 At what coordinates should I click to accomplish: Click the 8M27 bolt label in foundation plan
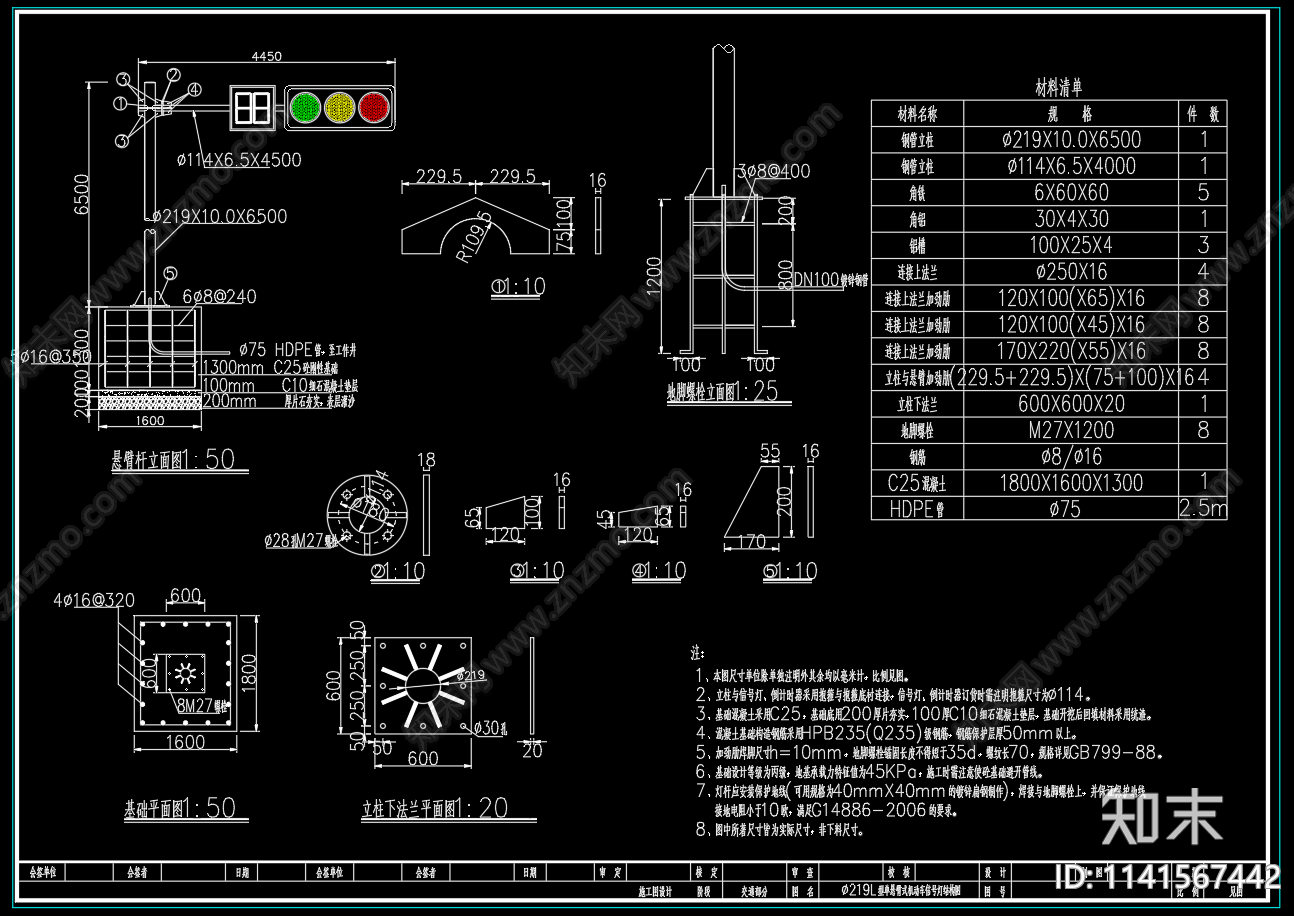(x=203, y=704)
